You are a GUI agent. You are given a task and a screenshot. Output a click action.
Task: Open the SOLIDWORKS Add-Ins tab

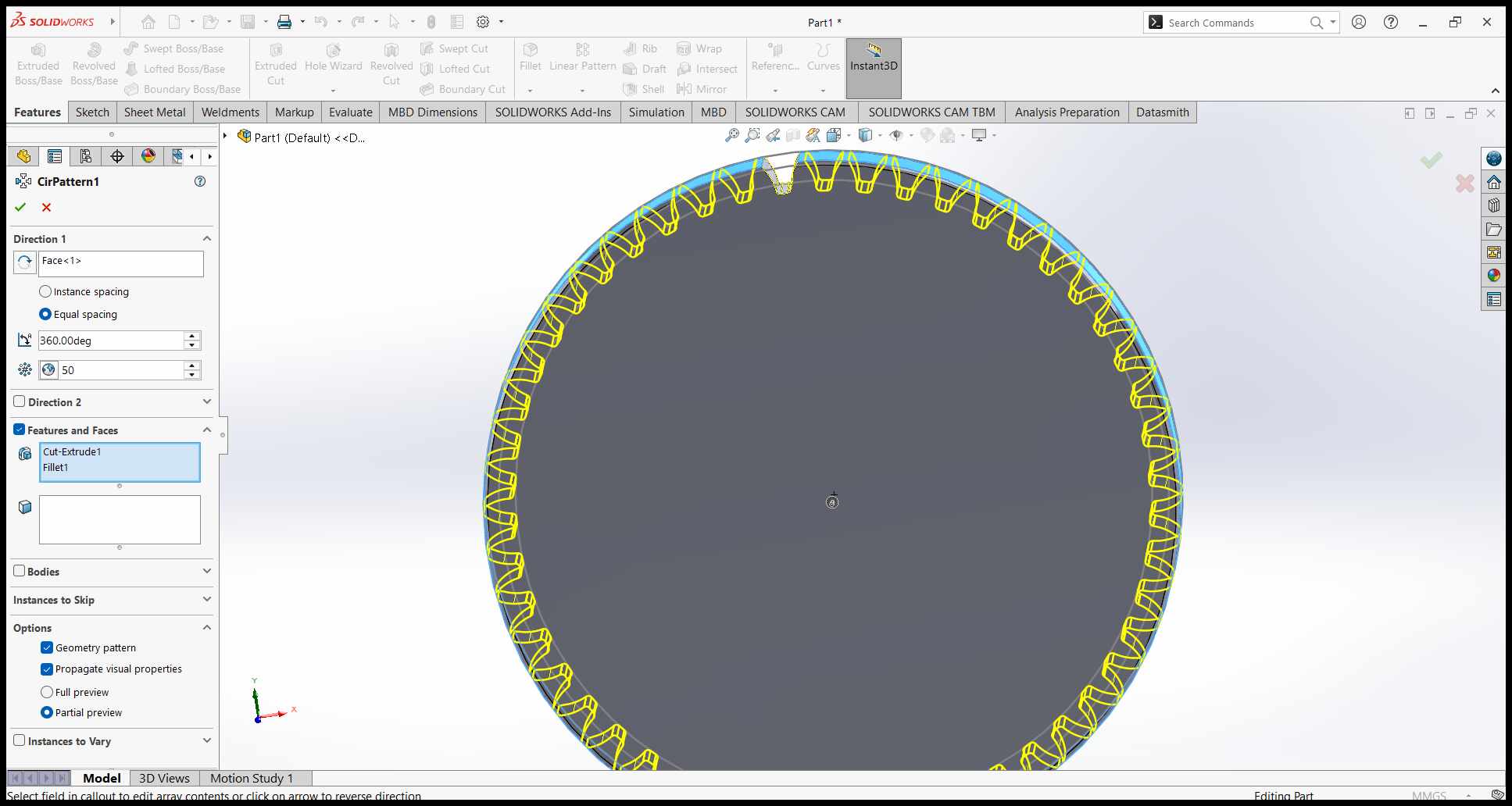553,112
